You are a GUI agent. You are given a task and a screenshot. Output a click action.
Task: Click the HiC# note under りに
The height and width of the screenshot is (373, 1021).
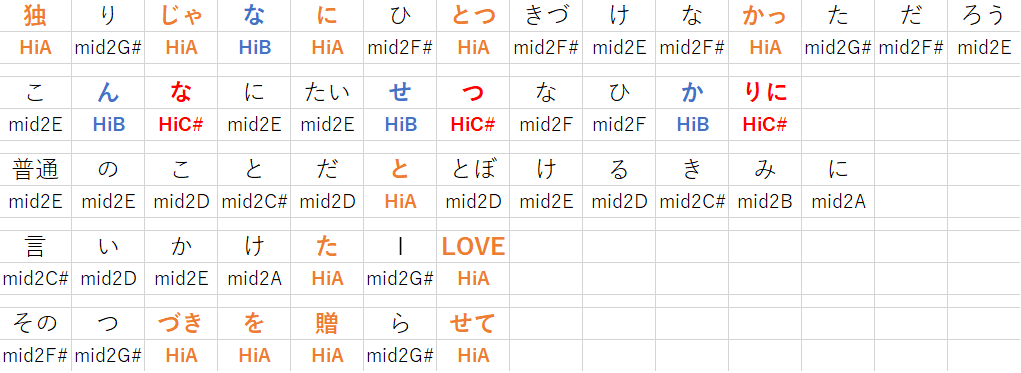[765, 124]
